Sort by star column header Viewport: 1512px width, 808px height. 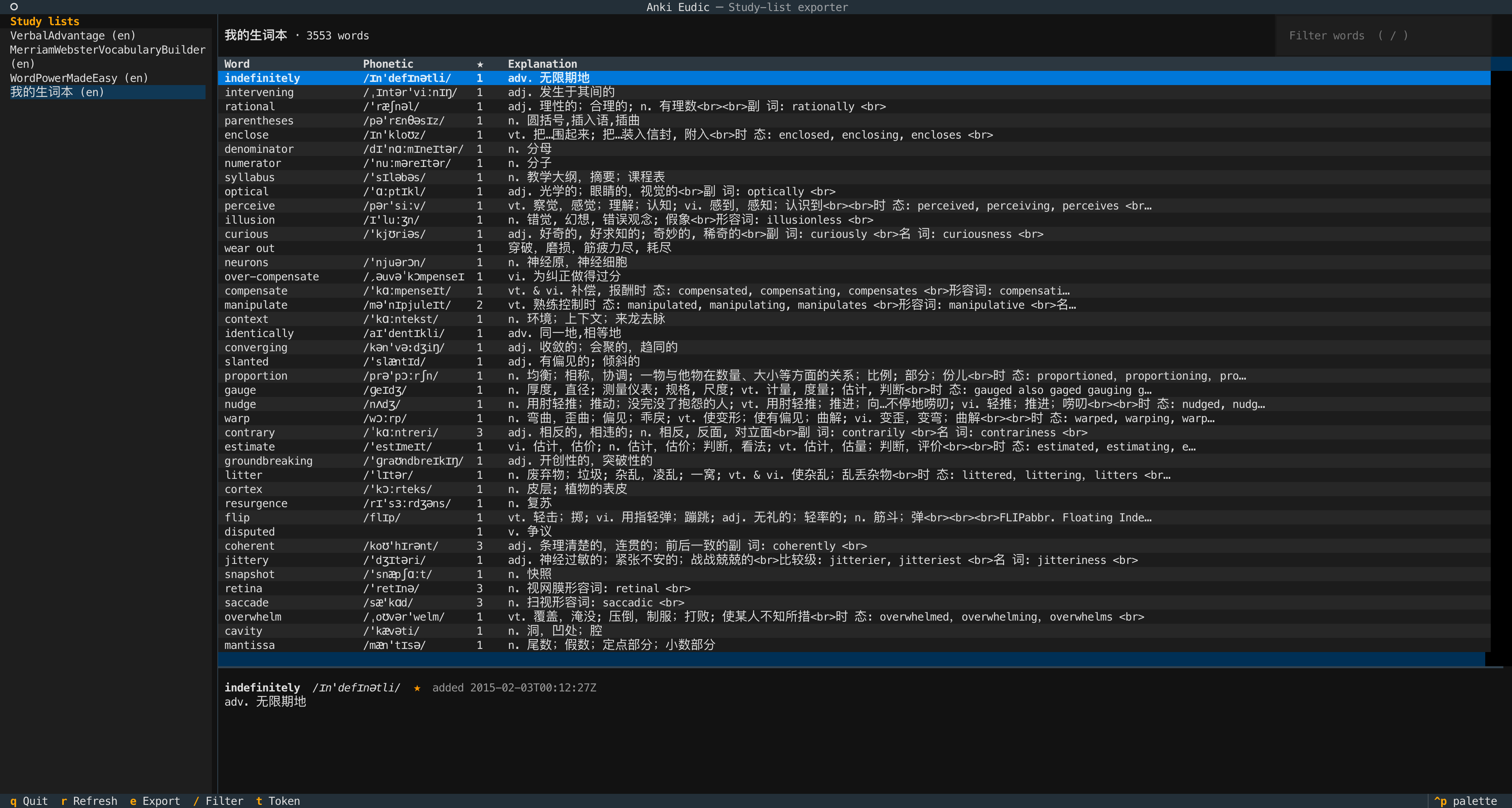click(480, 64)
